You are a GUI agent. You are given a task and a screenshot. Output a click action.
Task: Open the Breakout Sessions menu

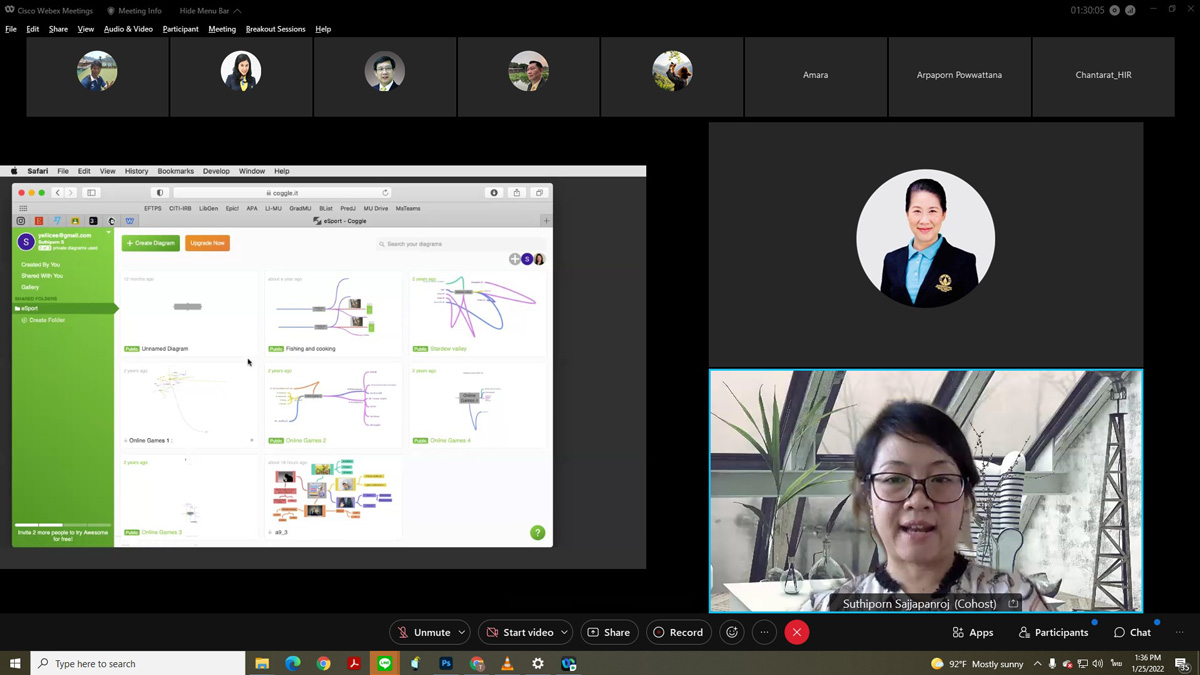(x=275, y=29)
